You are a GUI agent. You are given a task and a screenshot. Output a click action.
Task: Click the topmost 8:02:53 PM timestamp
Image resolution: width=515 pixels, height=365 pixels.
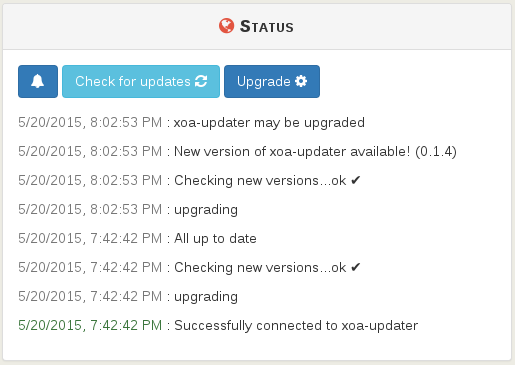coord(90,123)
